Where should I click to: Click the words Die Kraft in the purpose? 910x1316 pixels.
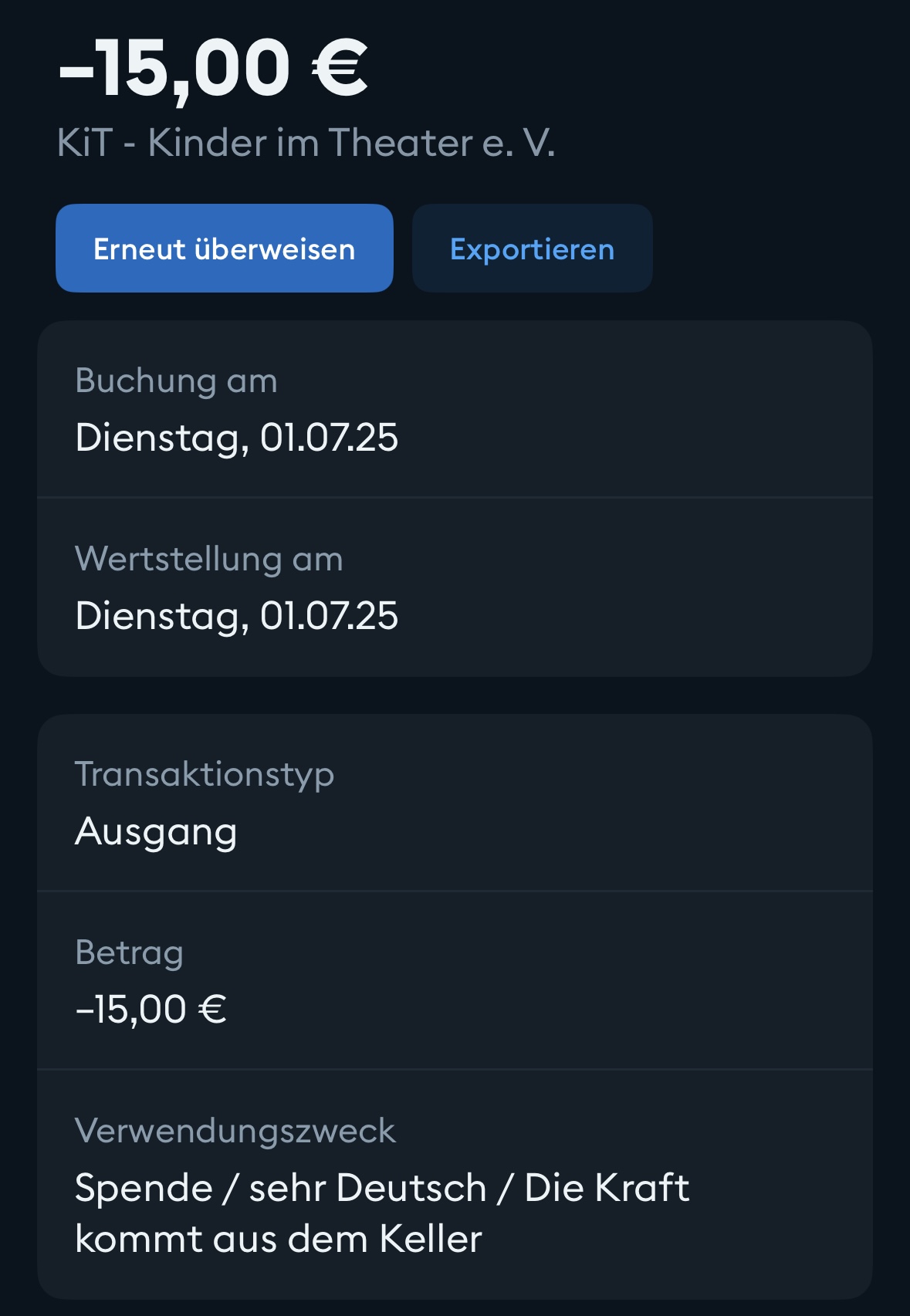(607, 1188)
